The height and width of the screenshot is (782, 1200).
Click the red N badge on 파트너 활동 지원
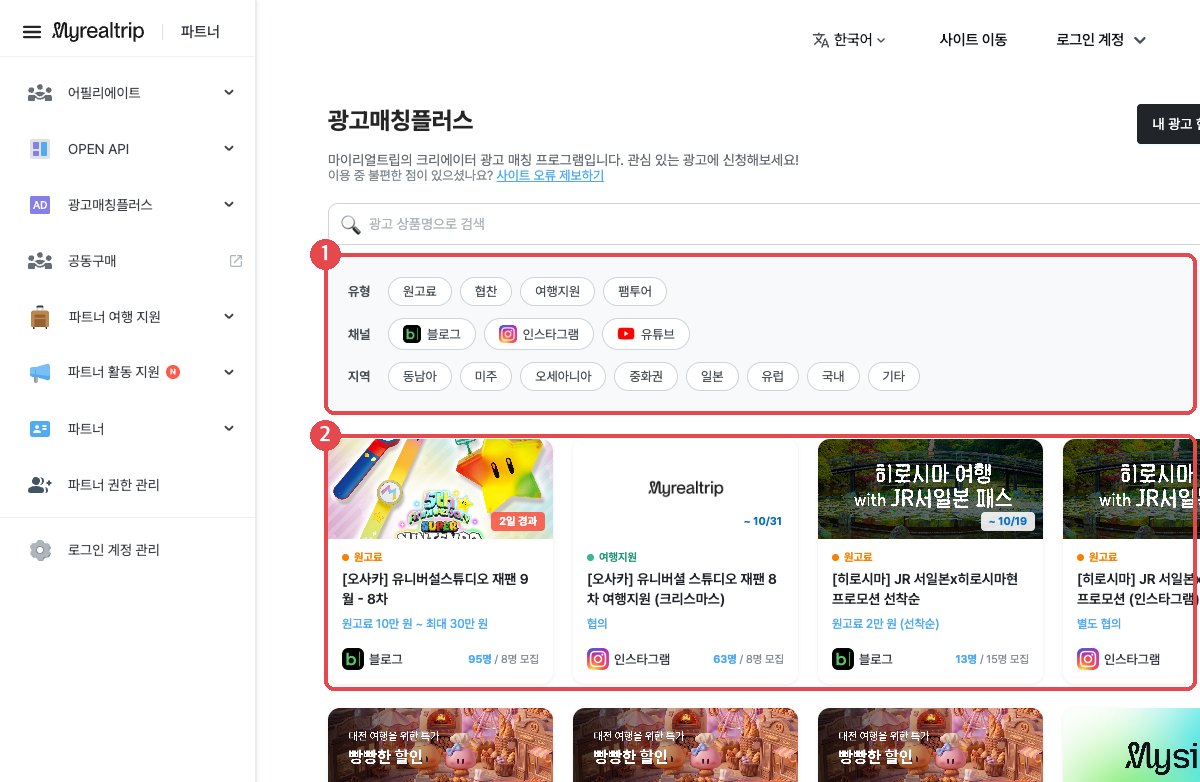point(173,372)
